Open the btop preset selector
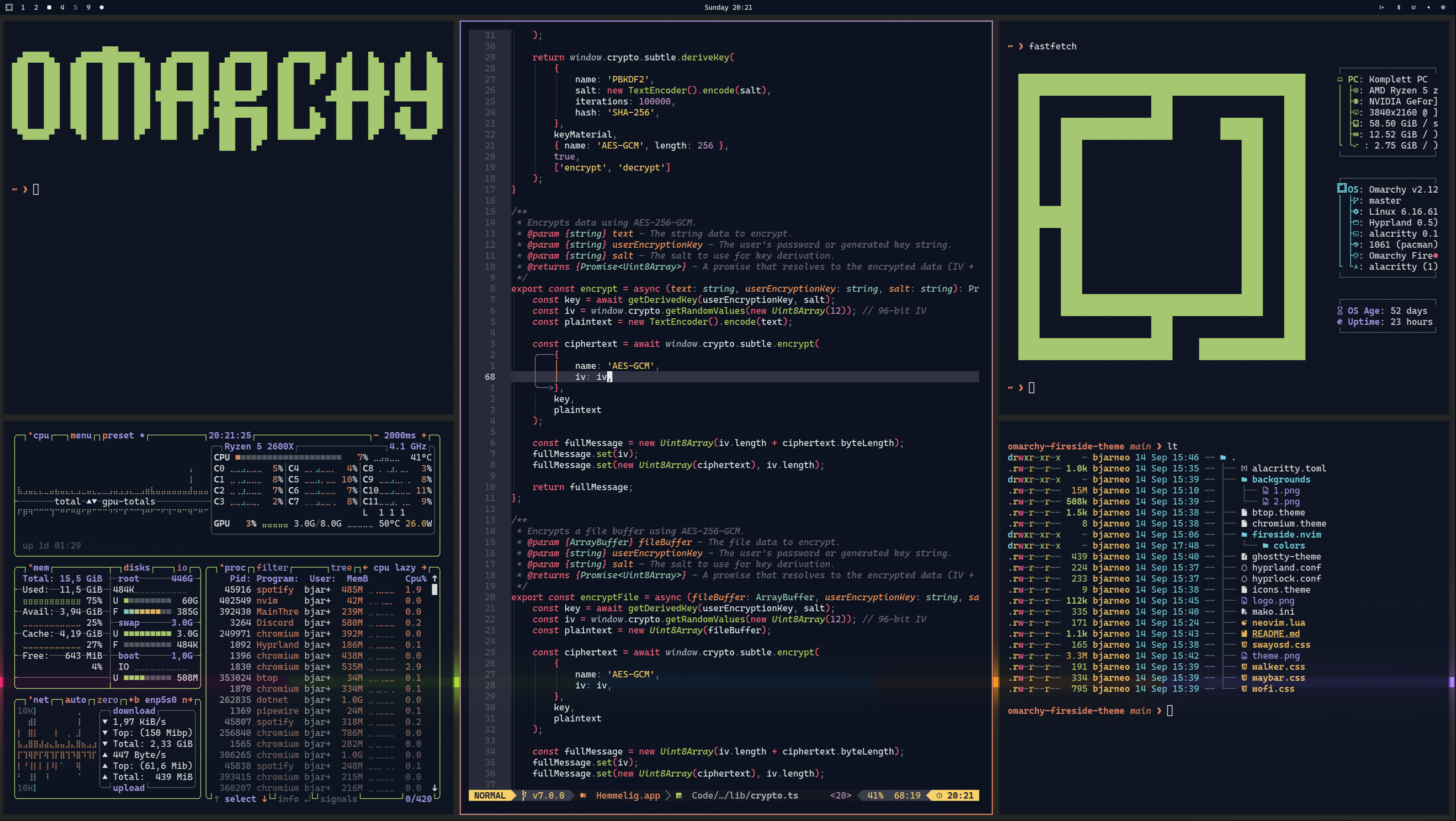 click(x=118, y=435)
